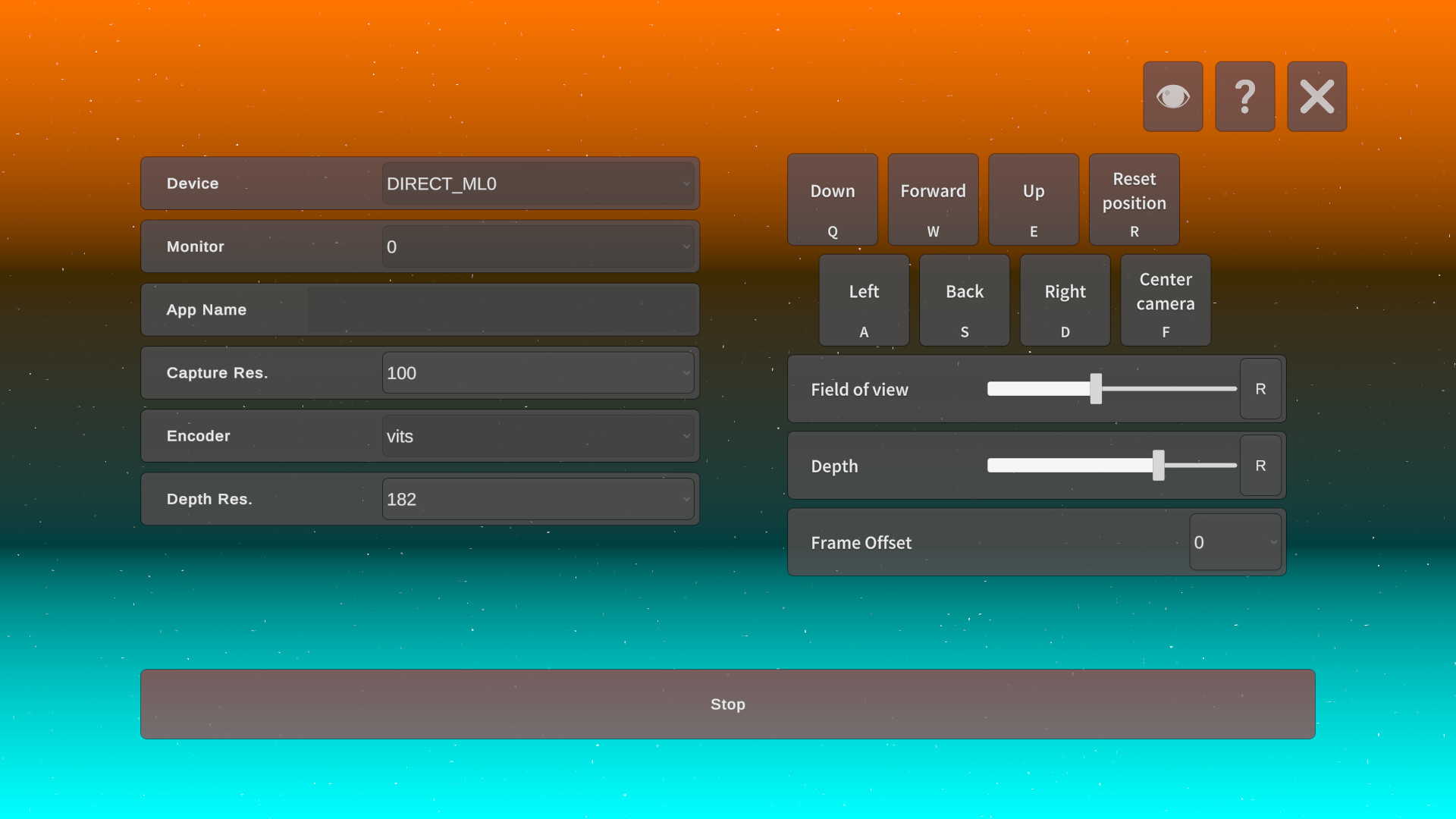Open the Monitor selection dropdown
Screen dimensions: 1456x819
coord(538,246)
